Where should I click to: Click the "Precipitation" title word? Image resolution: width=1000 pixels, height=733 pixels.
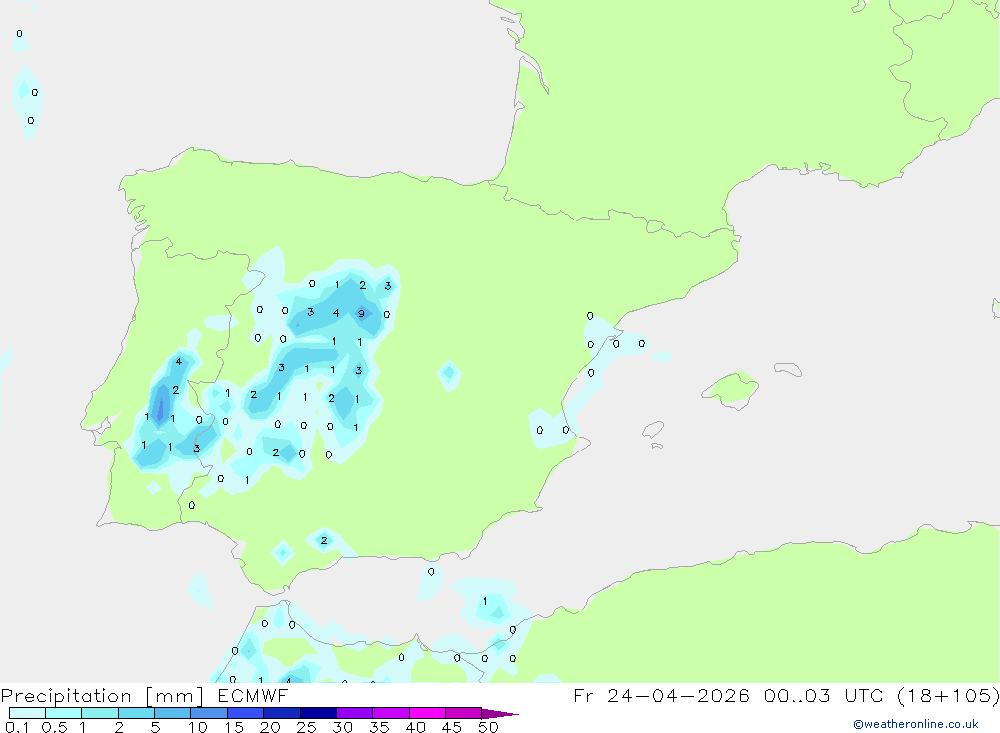point(66,696)
